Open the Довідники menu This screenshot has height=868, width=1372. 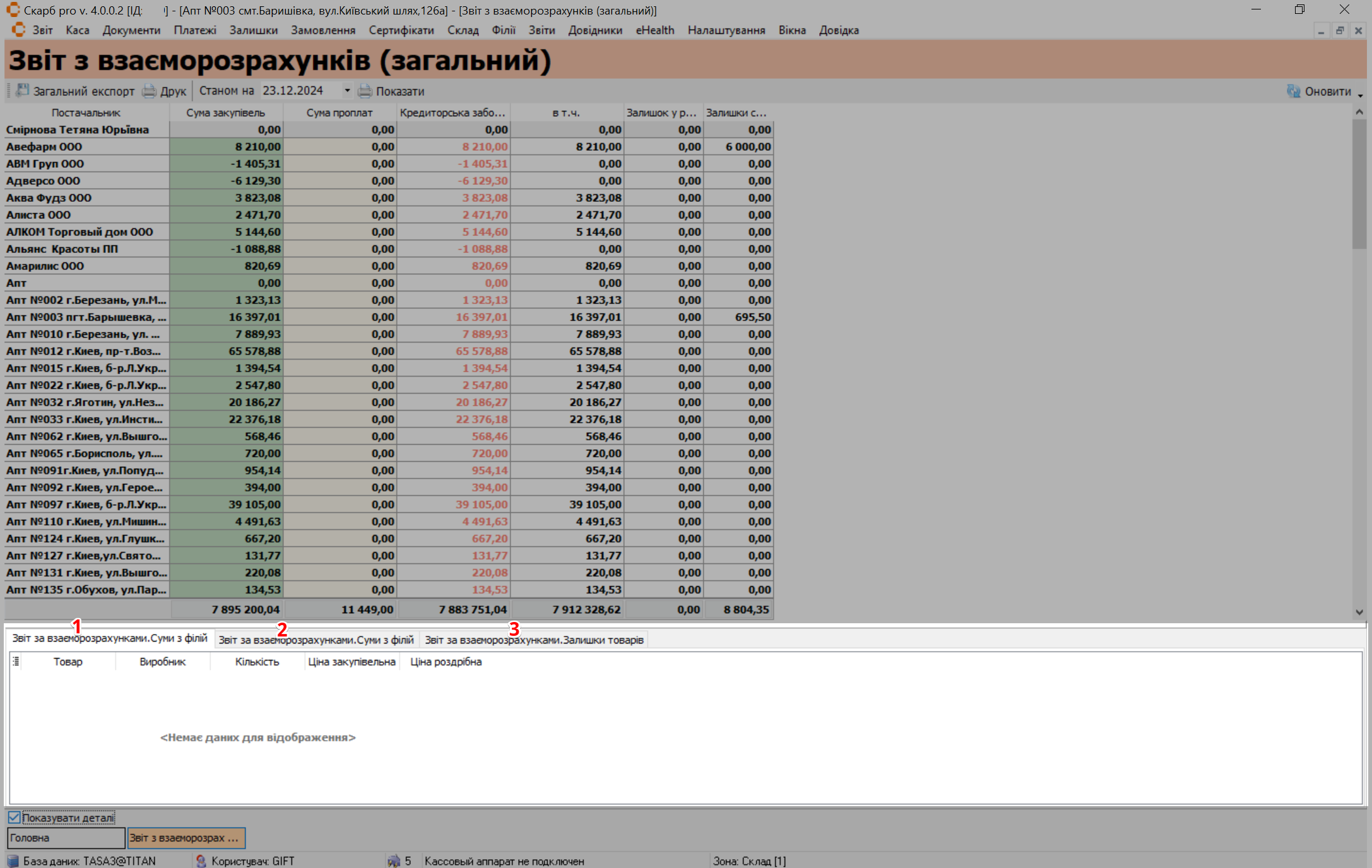click(594, 30)
